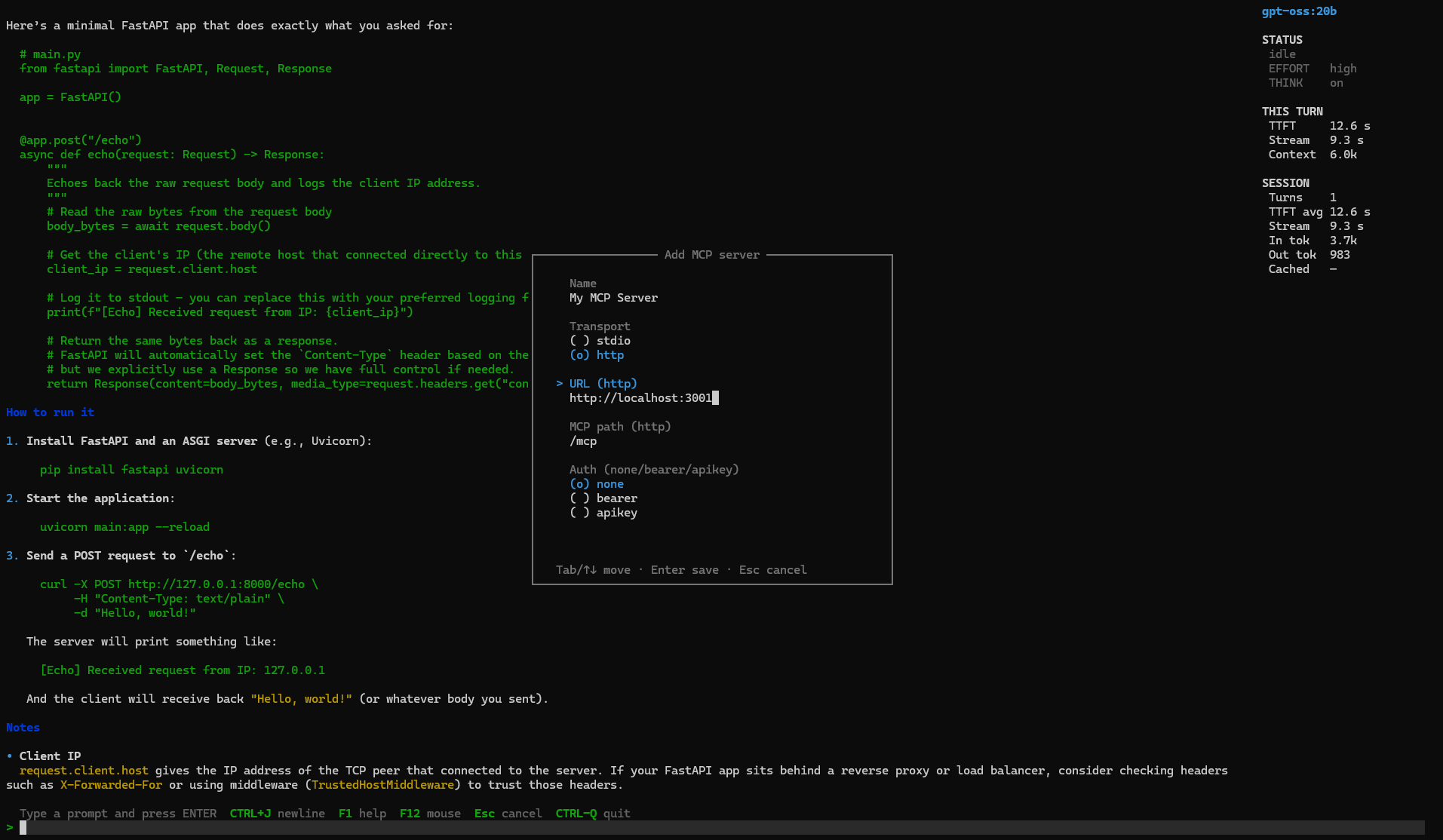Click the TrustedHostMiddleware highlighted text

point(382,785)
